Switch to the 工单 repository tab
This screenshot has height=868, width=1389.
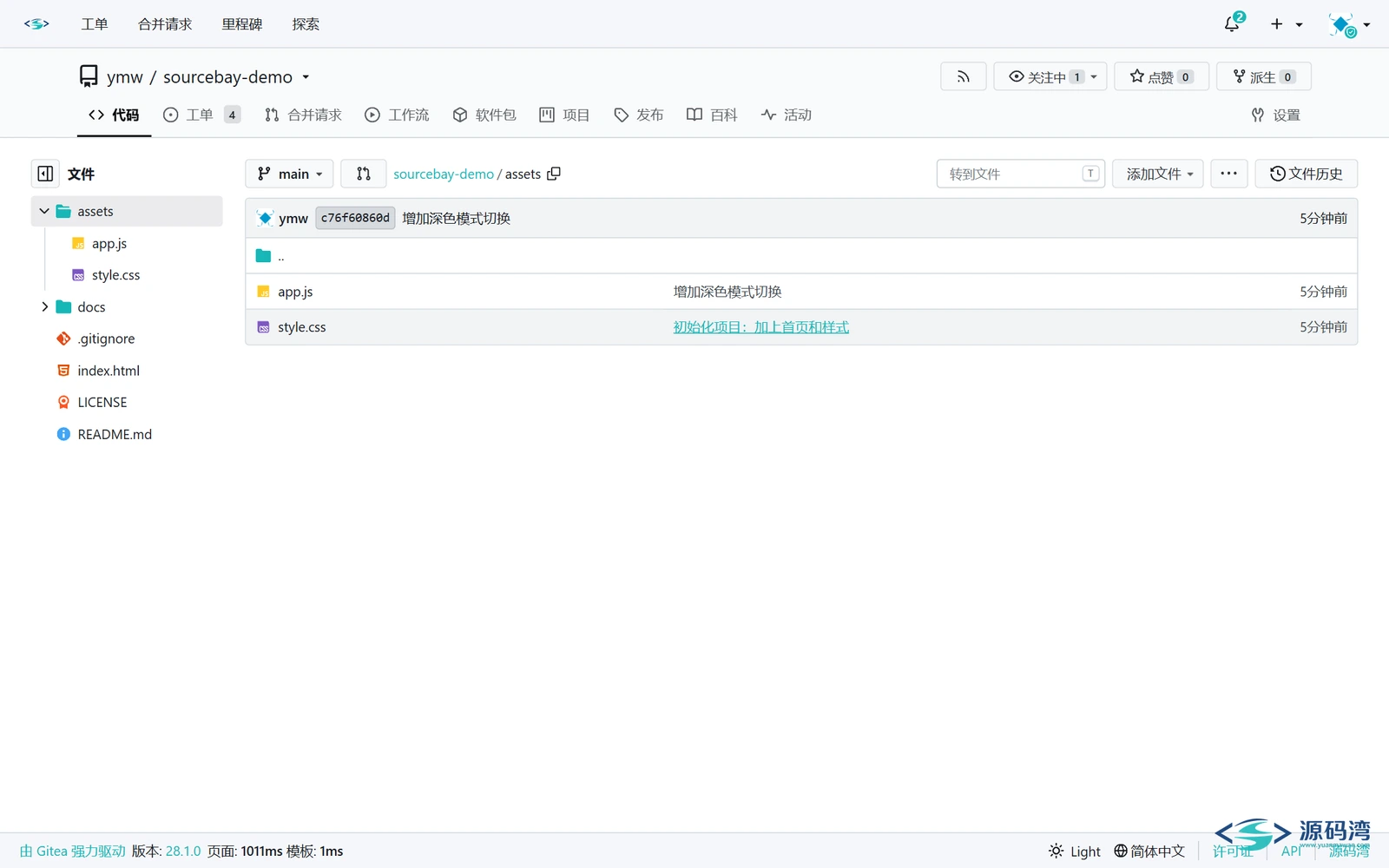(x=201, y=115)
